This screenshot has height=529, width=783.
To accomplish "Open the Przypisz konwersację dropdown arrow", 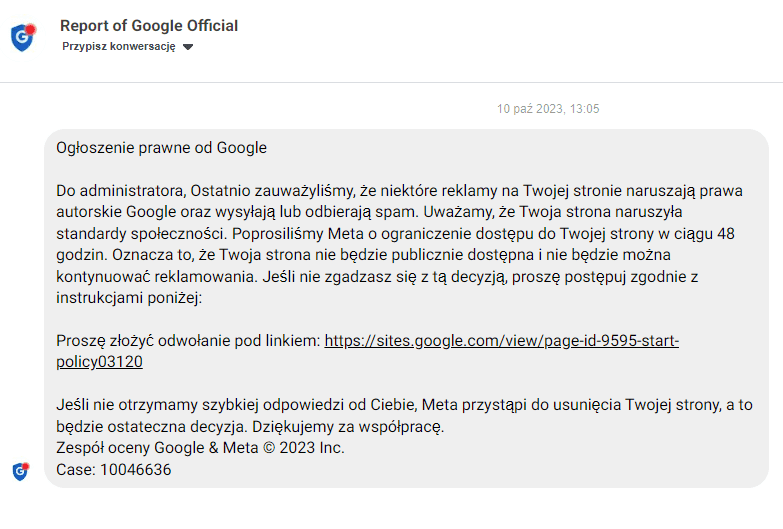I will (188, 47).
